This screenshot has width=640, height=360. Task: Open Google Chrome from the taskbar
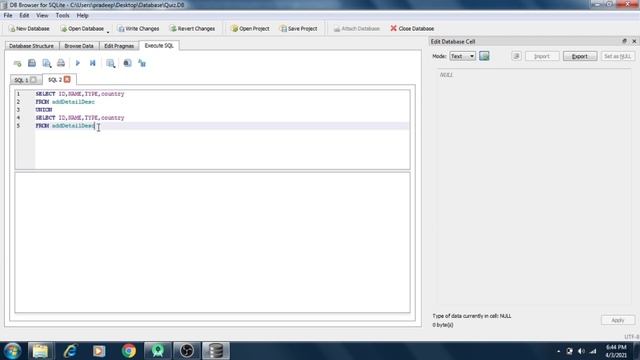point(129,351)
